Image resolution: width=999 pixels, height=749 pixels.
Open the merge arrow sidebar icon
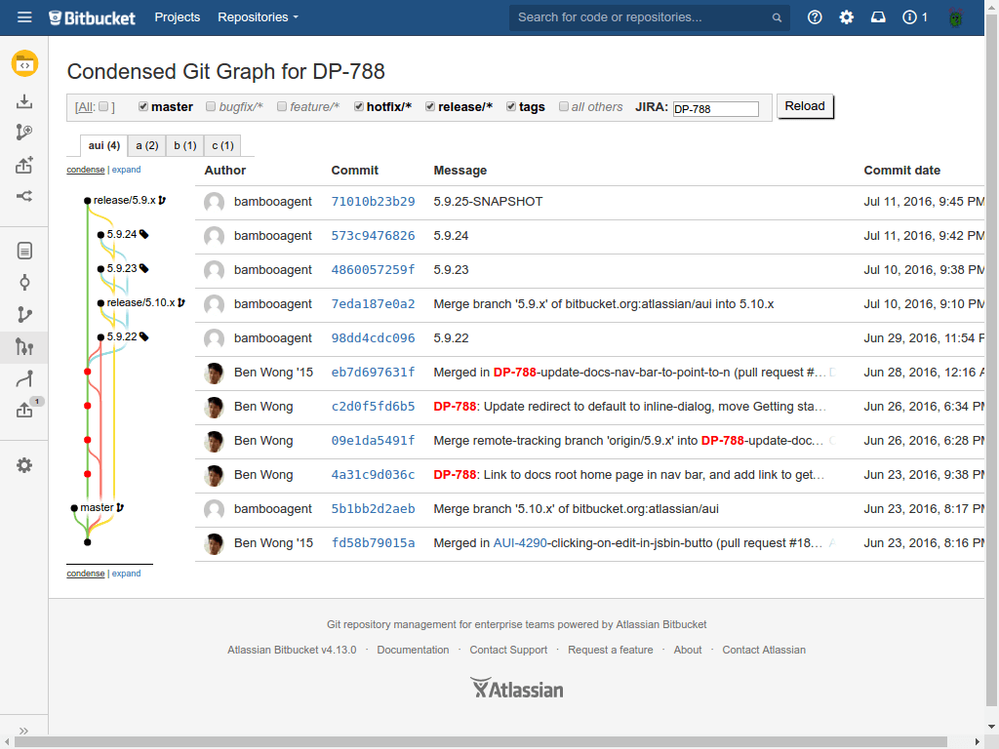[x=24, y=379]
